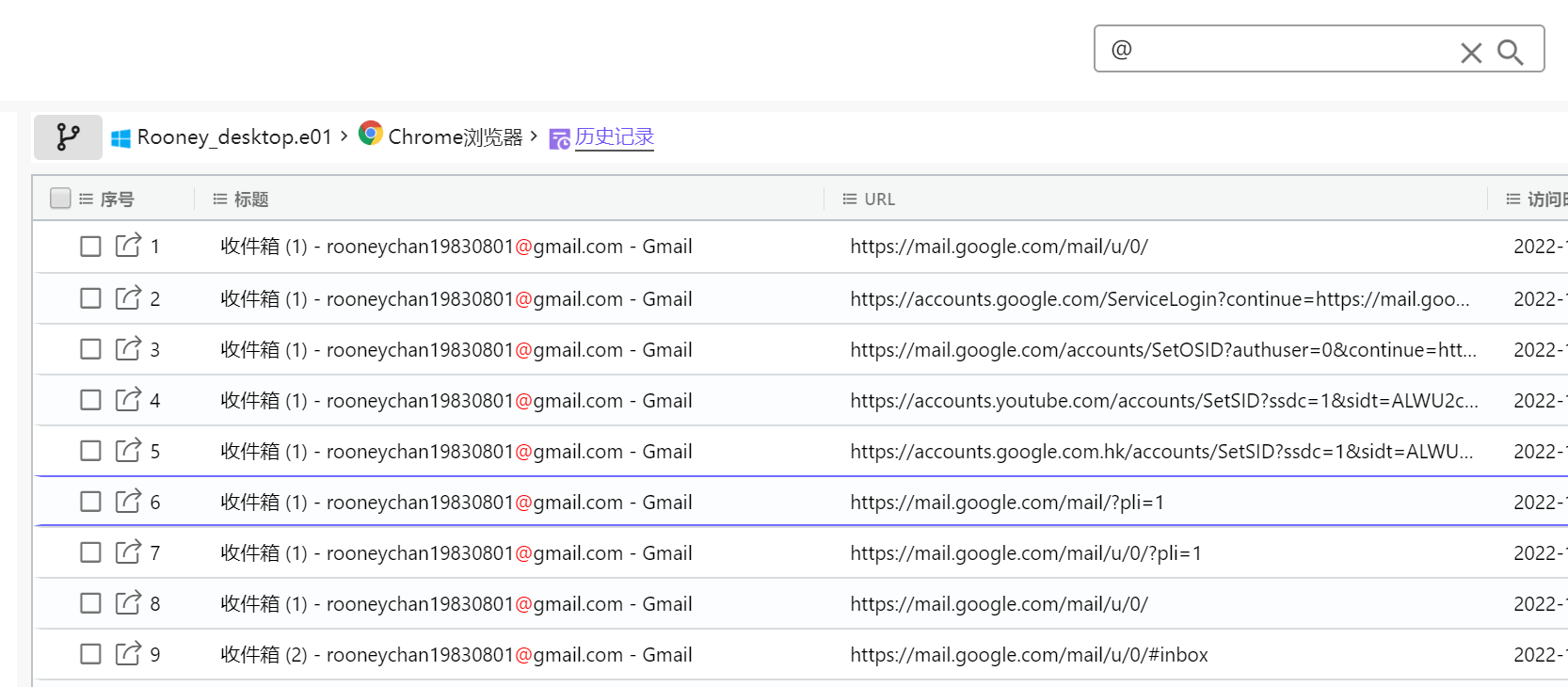This screenshot has height=687, width=1568.
Task: Select the accounts.google.com.hk URL cell
Action: (x=1161, y=452)
